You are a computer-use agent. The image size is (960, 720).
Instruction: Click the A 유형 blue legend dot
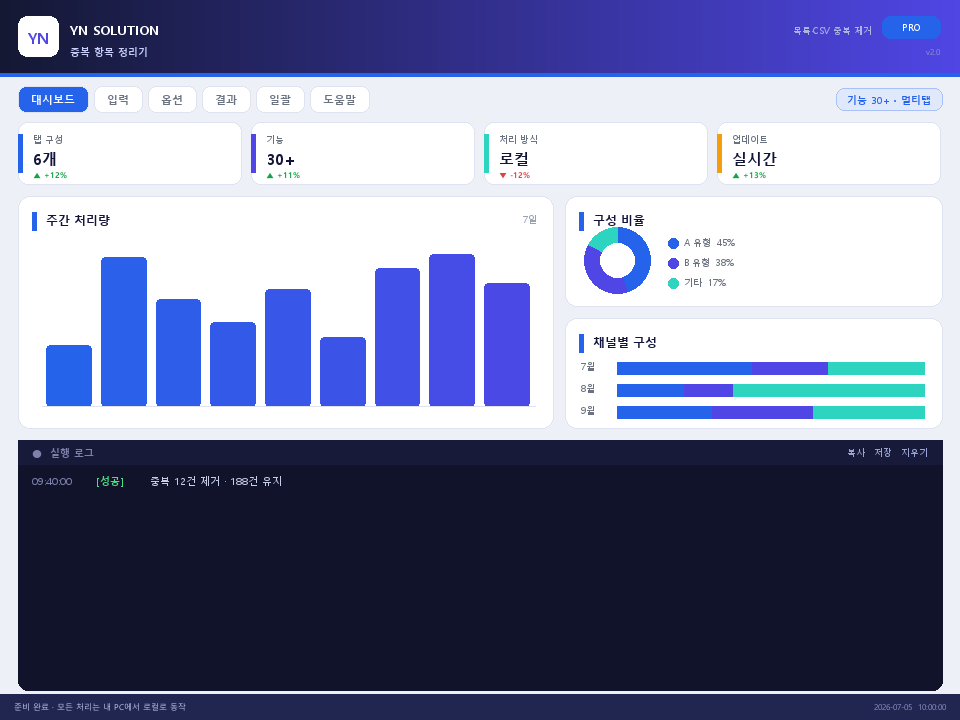click(x=673, y=244)
